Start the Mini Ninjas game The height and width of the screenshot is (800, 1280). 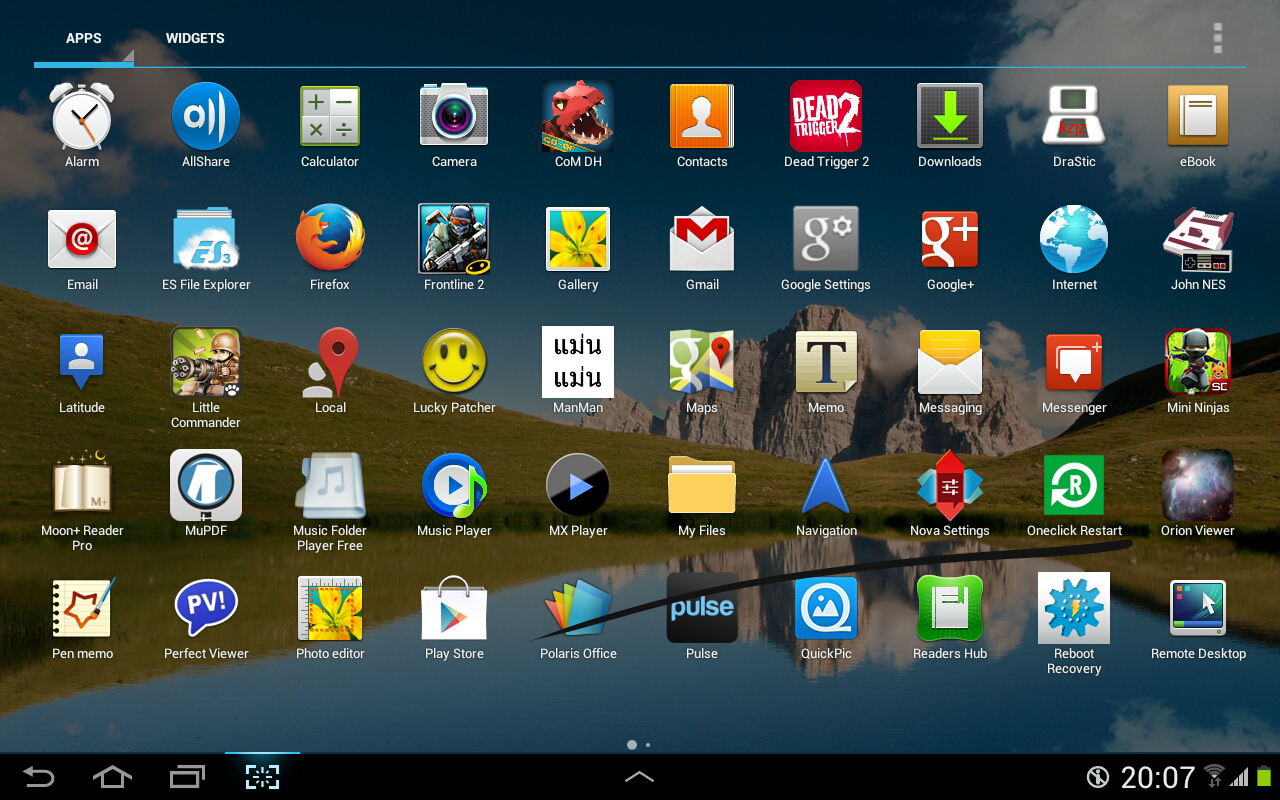point(1198,362)
